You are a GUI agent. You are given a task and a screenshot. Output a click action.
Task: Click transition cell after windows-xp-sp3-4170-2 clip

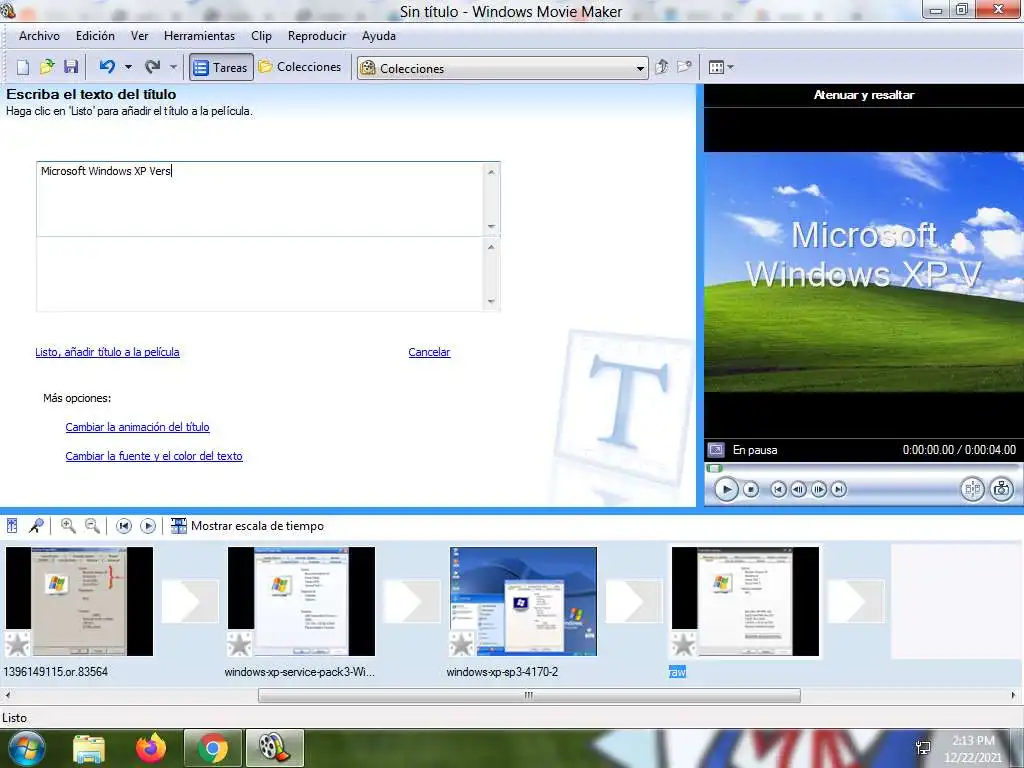coord(634,601)
